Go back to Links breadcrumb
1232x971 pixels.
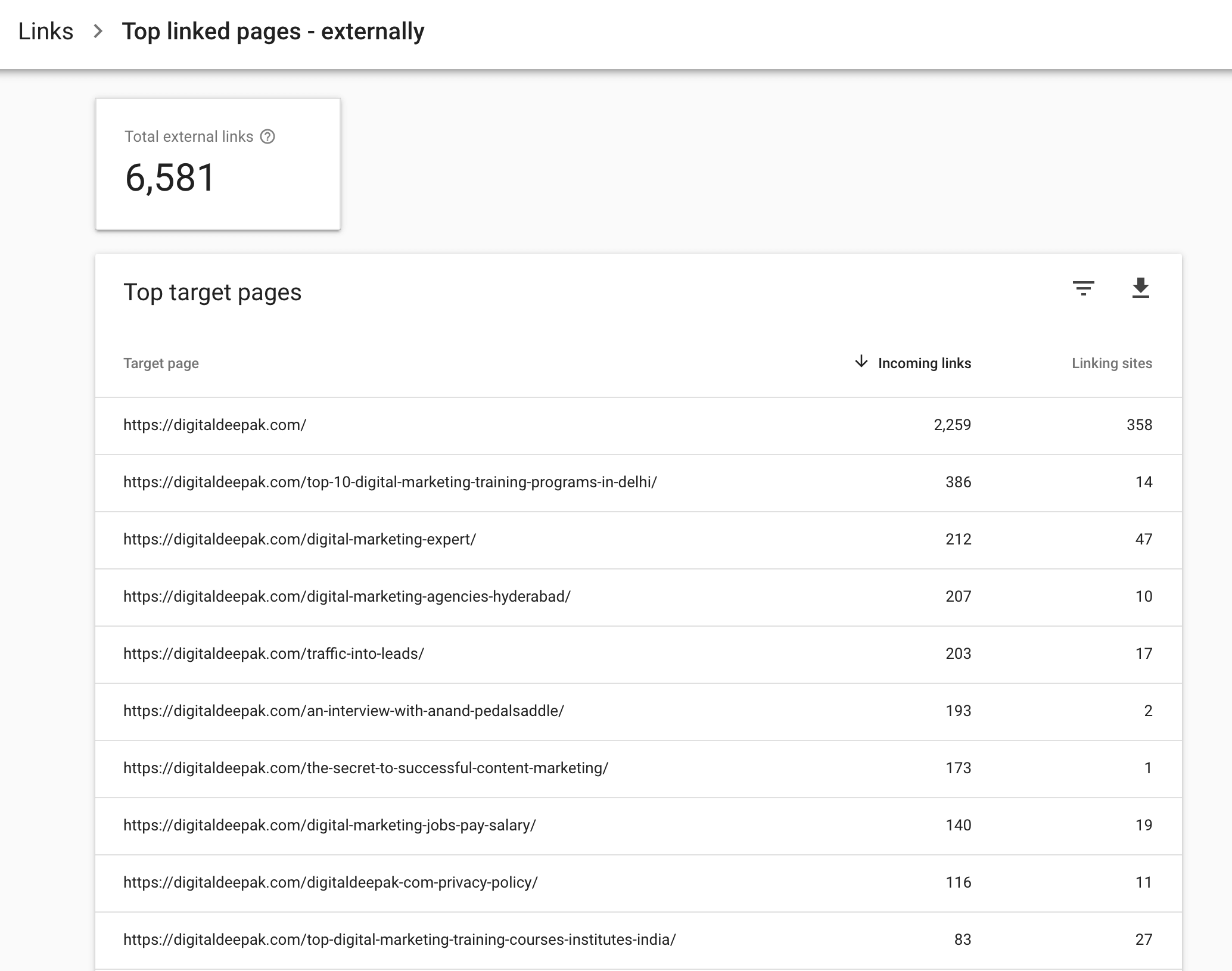(46, 32)
